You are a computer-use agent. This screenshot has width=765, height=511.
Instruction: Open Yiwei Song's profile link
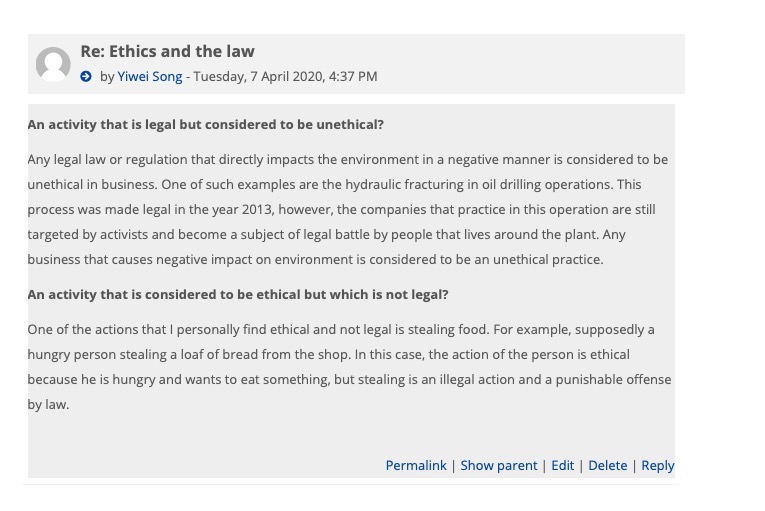pos(150,77)
